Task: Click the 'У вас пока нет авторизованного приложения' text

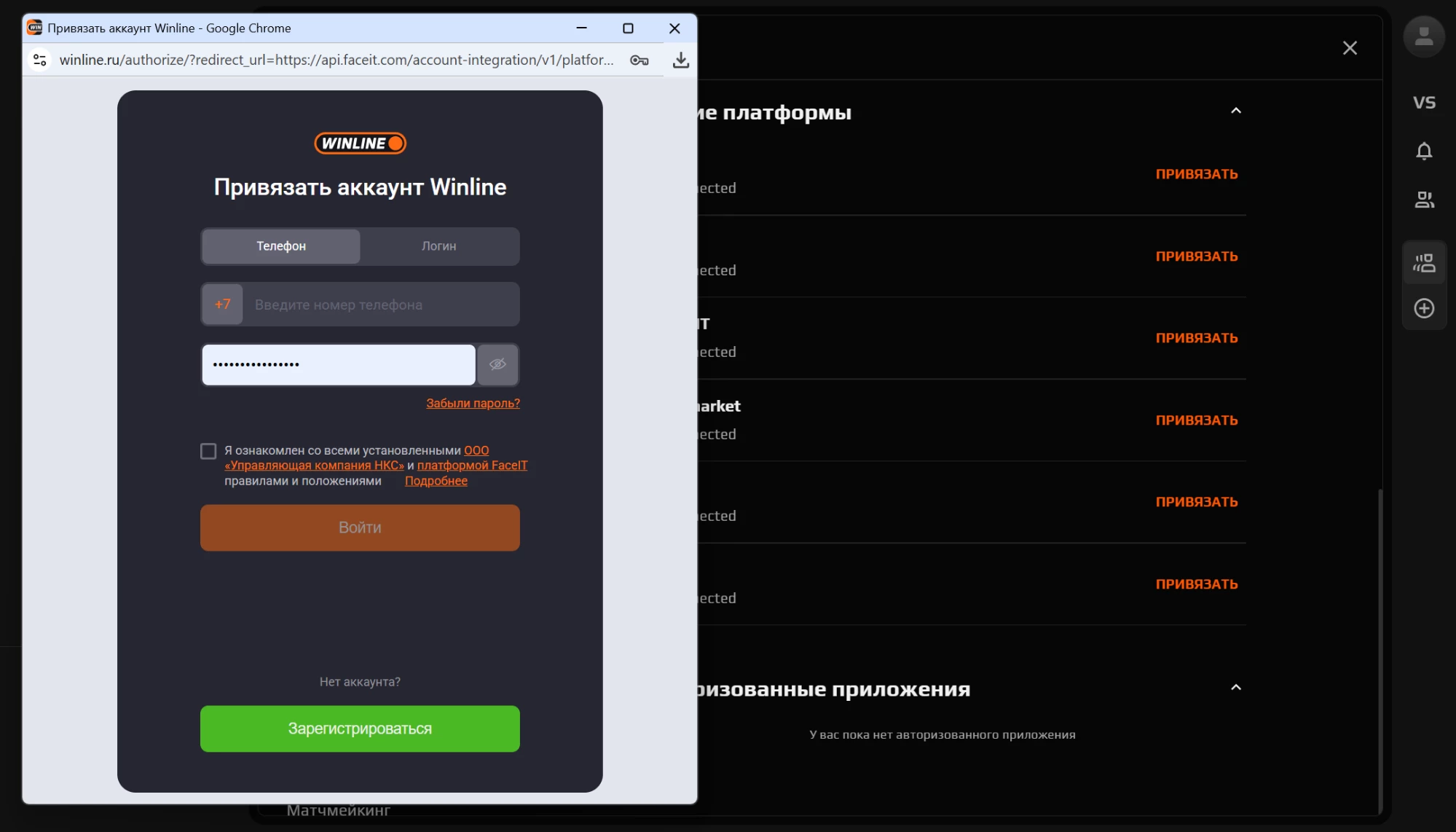Action: tap(943, 734)
